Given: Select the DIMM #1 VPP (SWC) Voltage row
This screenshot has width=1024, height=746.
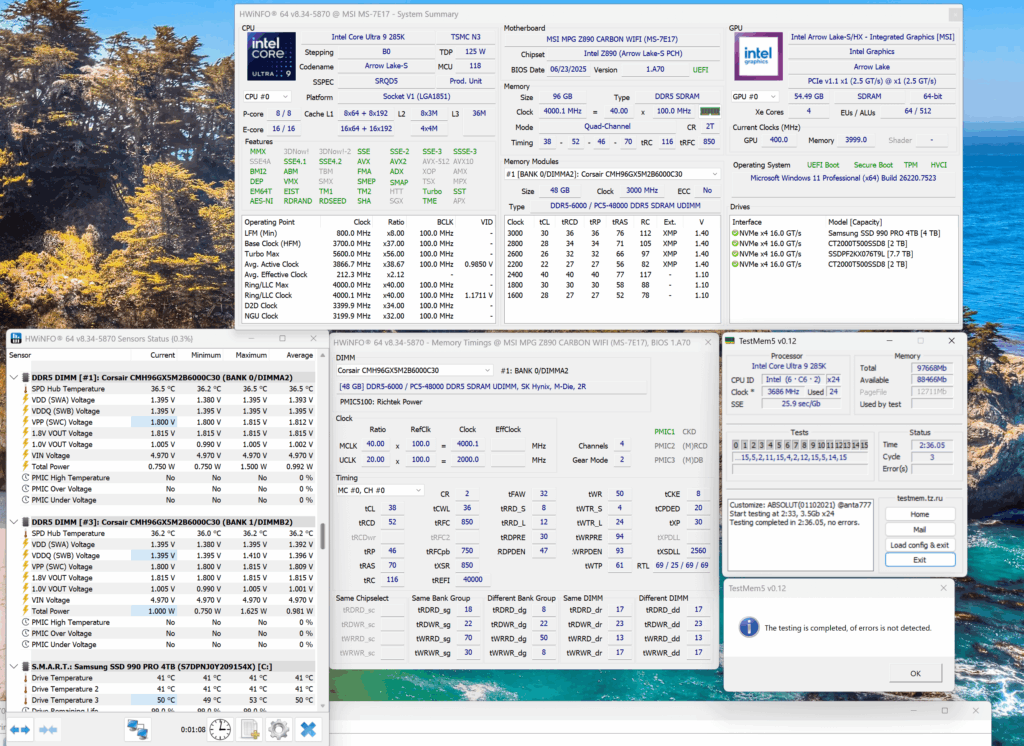Looking at the screenshot, I should (161, 422).
